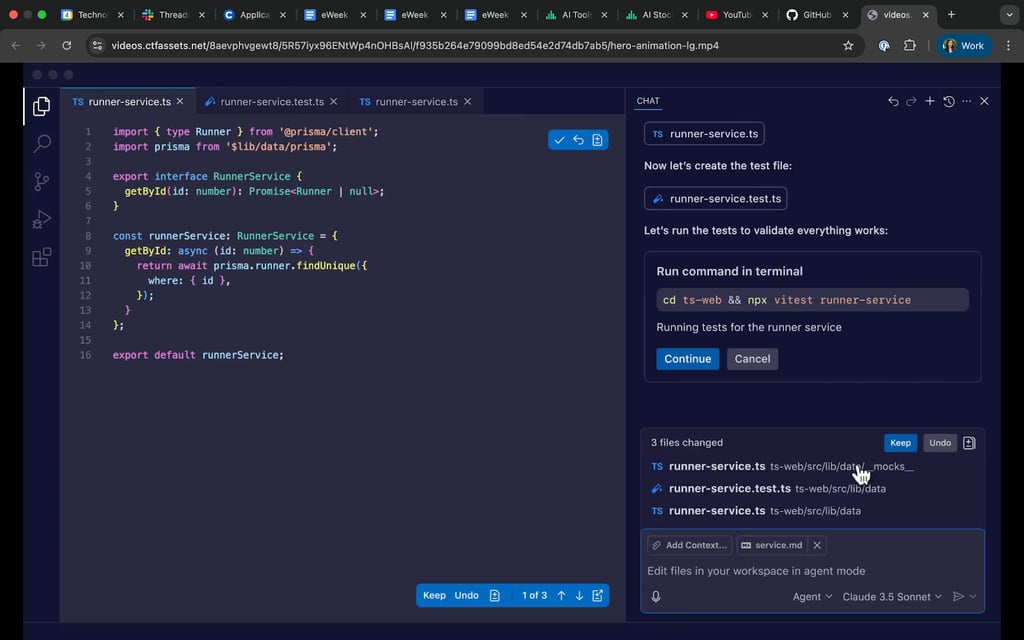This screenshot has width=1024, height=640.
Task: Open the Explorer view
Action: (41, 105)
